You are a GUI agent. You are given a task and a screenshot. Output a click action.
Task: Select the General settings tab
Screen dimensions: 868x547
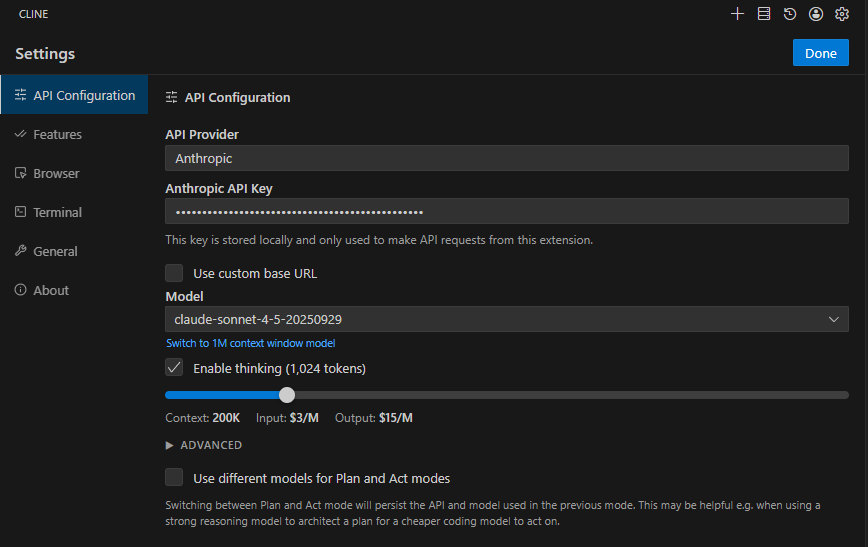pos(74,251)
